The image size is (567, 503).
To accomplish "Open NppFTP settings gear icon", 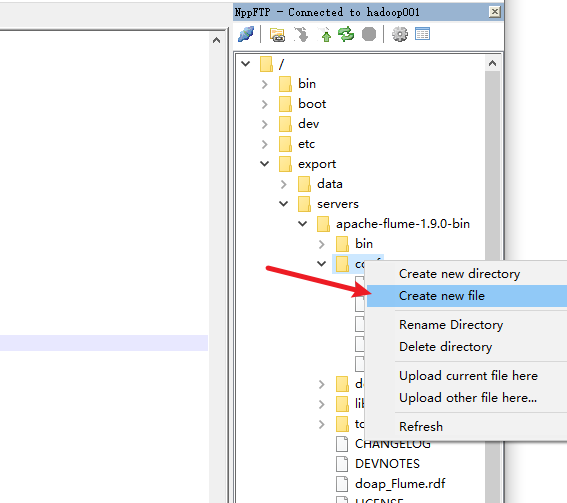I will point(400,35).
